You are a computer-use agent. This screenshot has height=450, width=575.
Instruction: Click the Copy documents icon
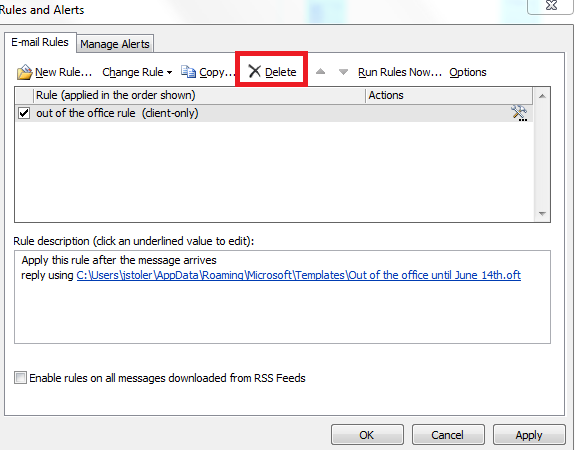click(x=188, y=72)
